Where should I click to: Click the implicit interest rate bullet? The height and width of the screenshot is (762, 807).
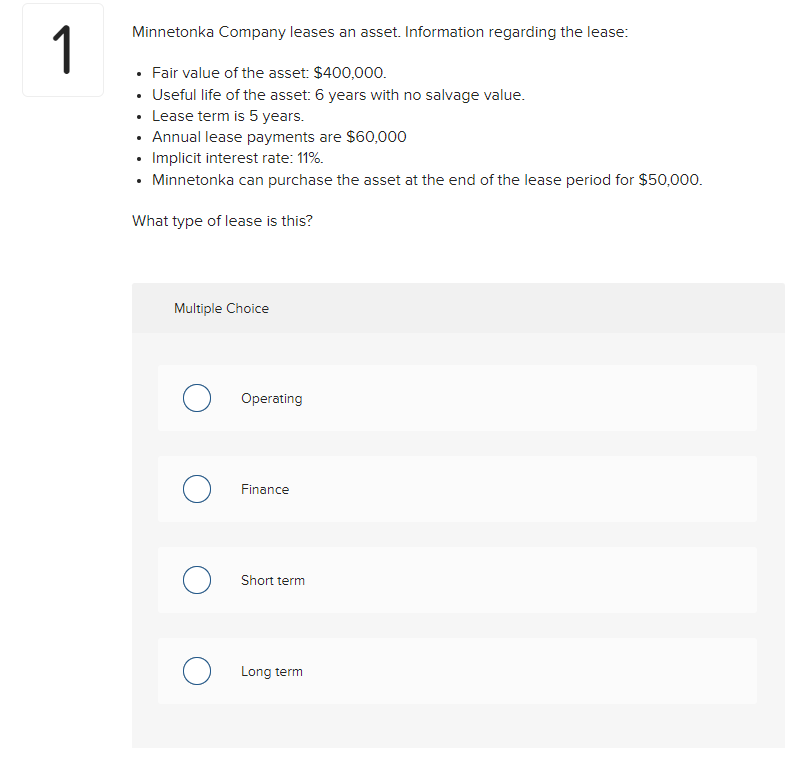coord(236,157)
